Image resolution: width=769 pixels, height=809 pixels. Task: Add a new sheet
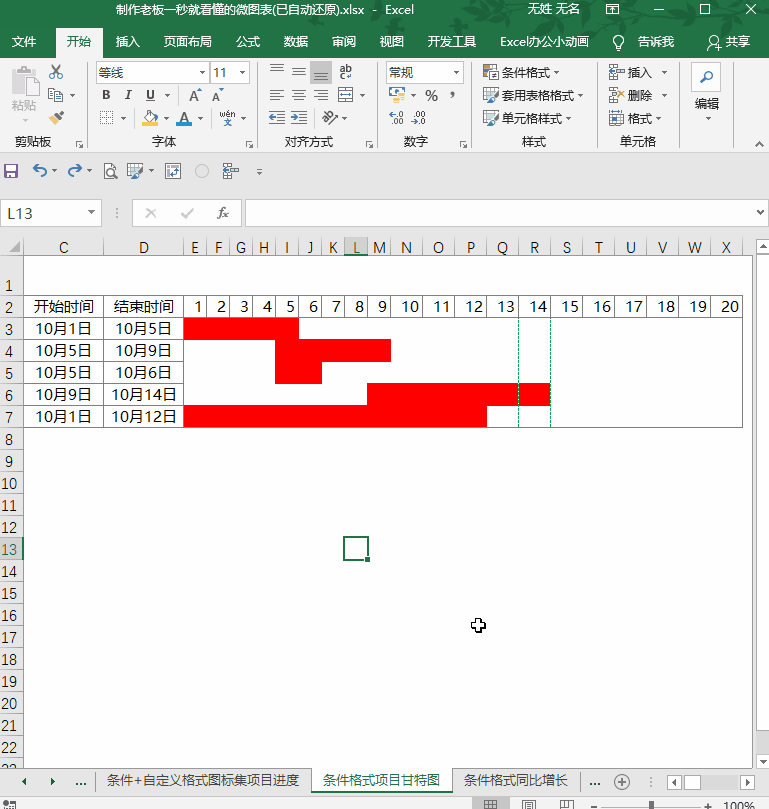pos(622,782)
